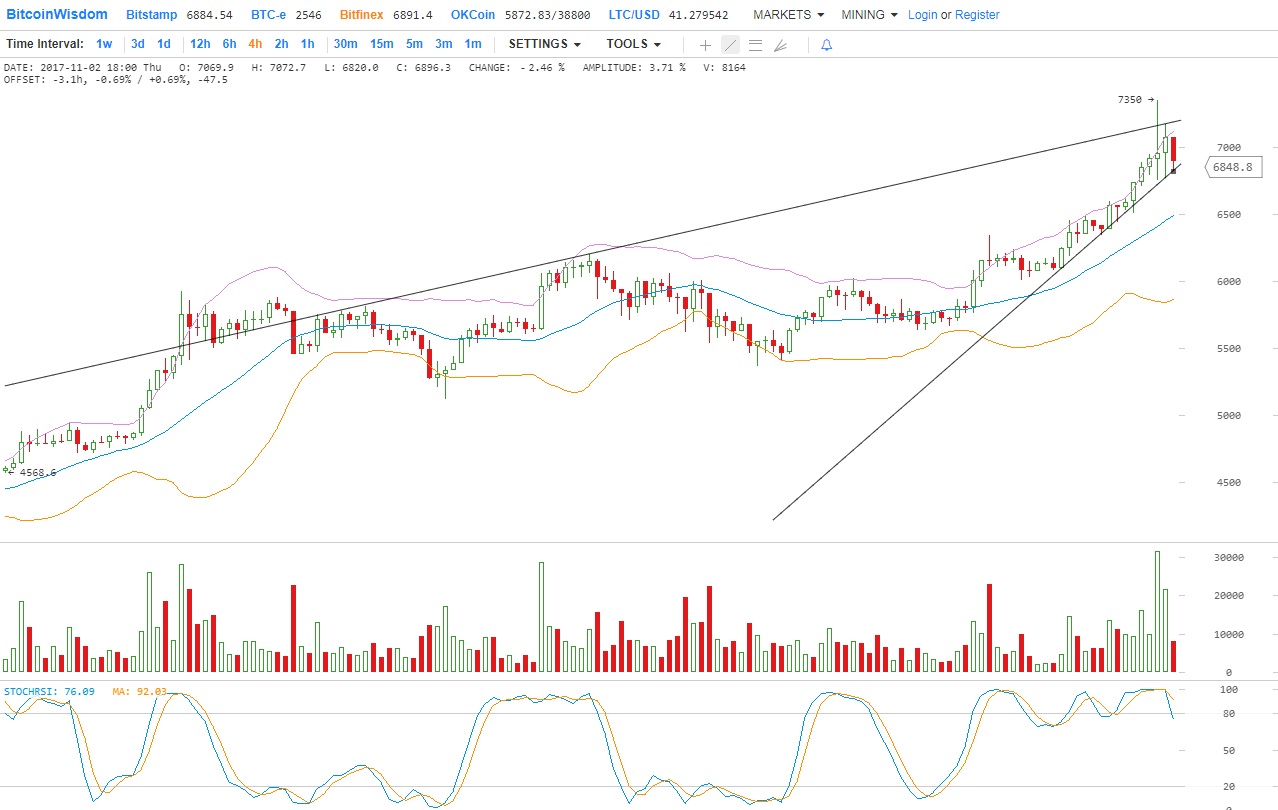Open the MARKETS dropdown
Screen dimensions: 1278x810
[788, 15]
